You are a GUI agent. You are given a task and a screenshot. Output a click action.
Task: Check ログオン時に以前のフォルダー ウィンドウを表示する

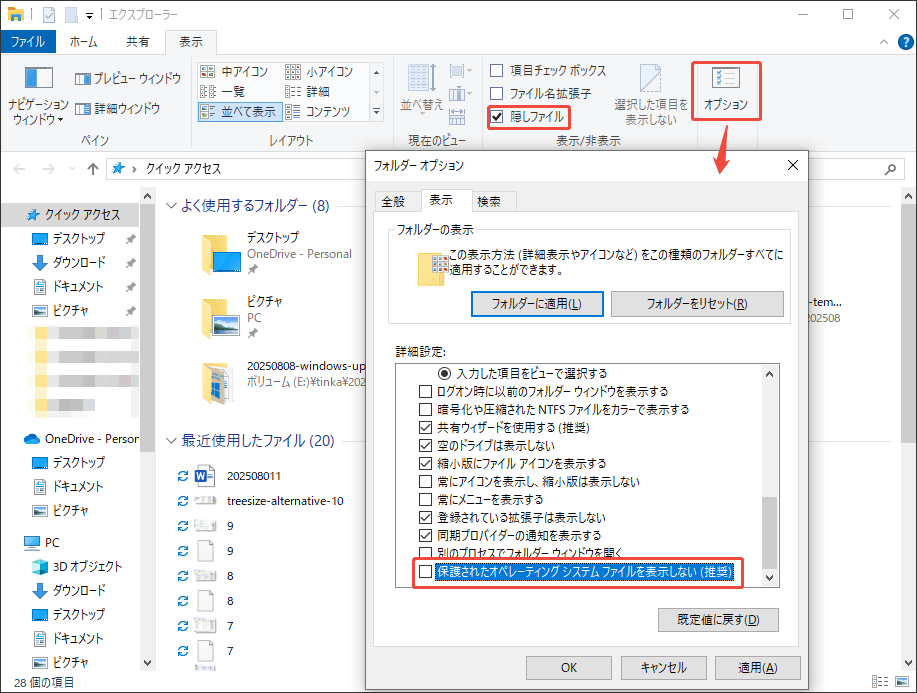point(426,391)
